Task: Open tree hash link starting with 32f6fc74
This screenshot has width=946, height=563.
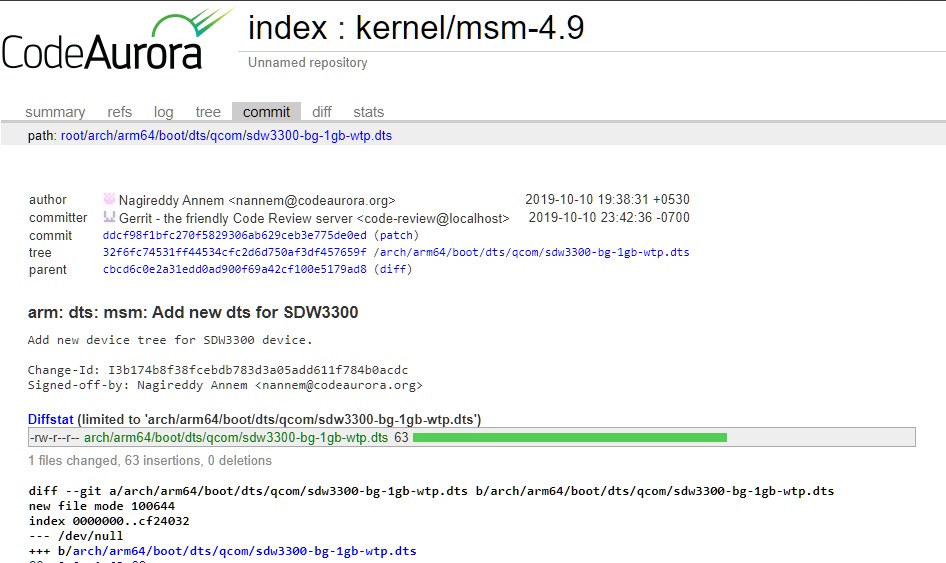Action: 234,252
